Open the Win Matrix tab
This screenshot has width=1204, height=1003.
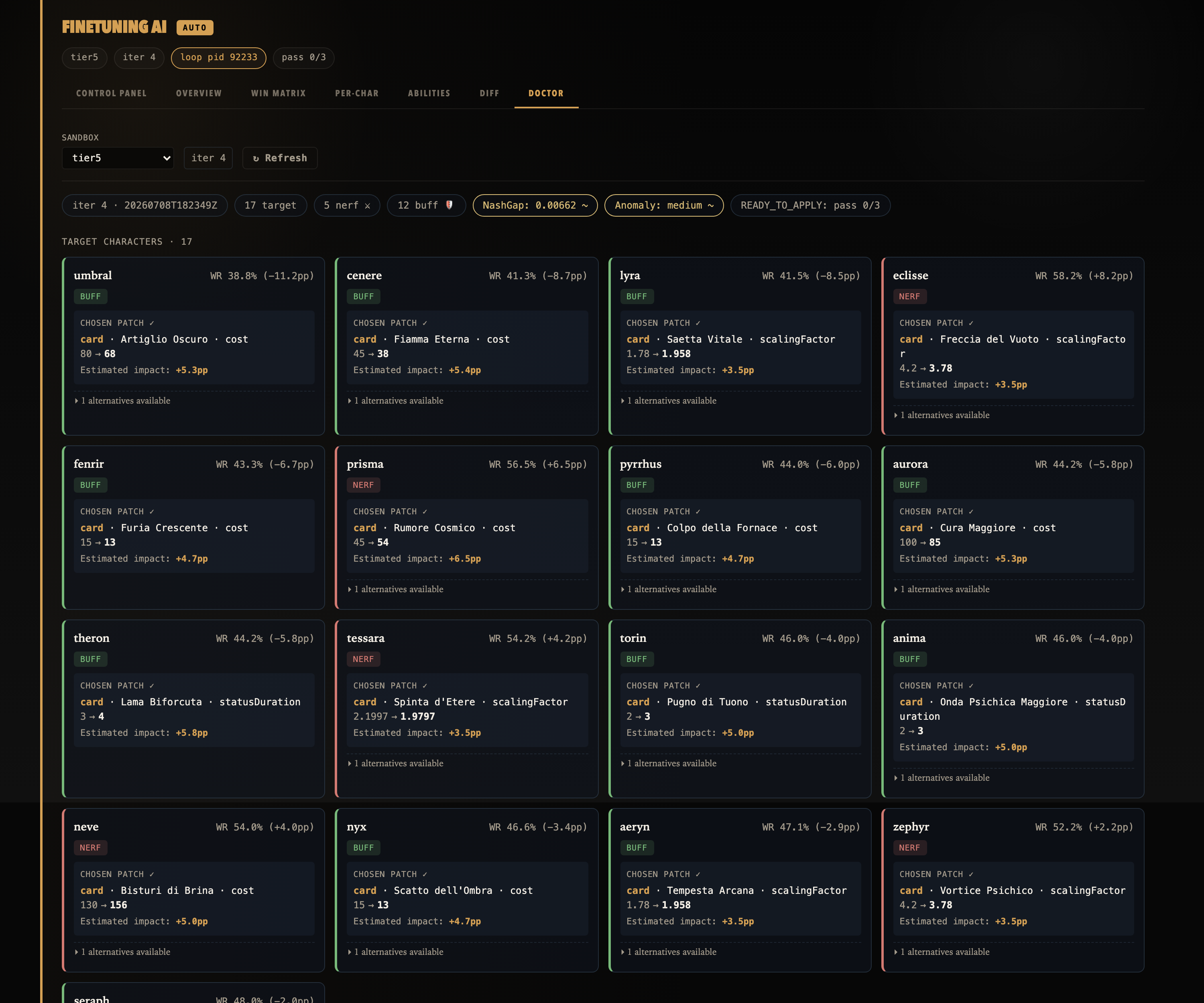tap(278, 93)
